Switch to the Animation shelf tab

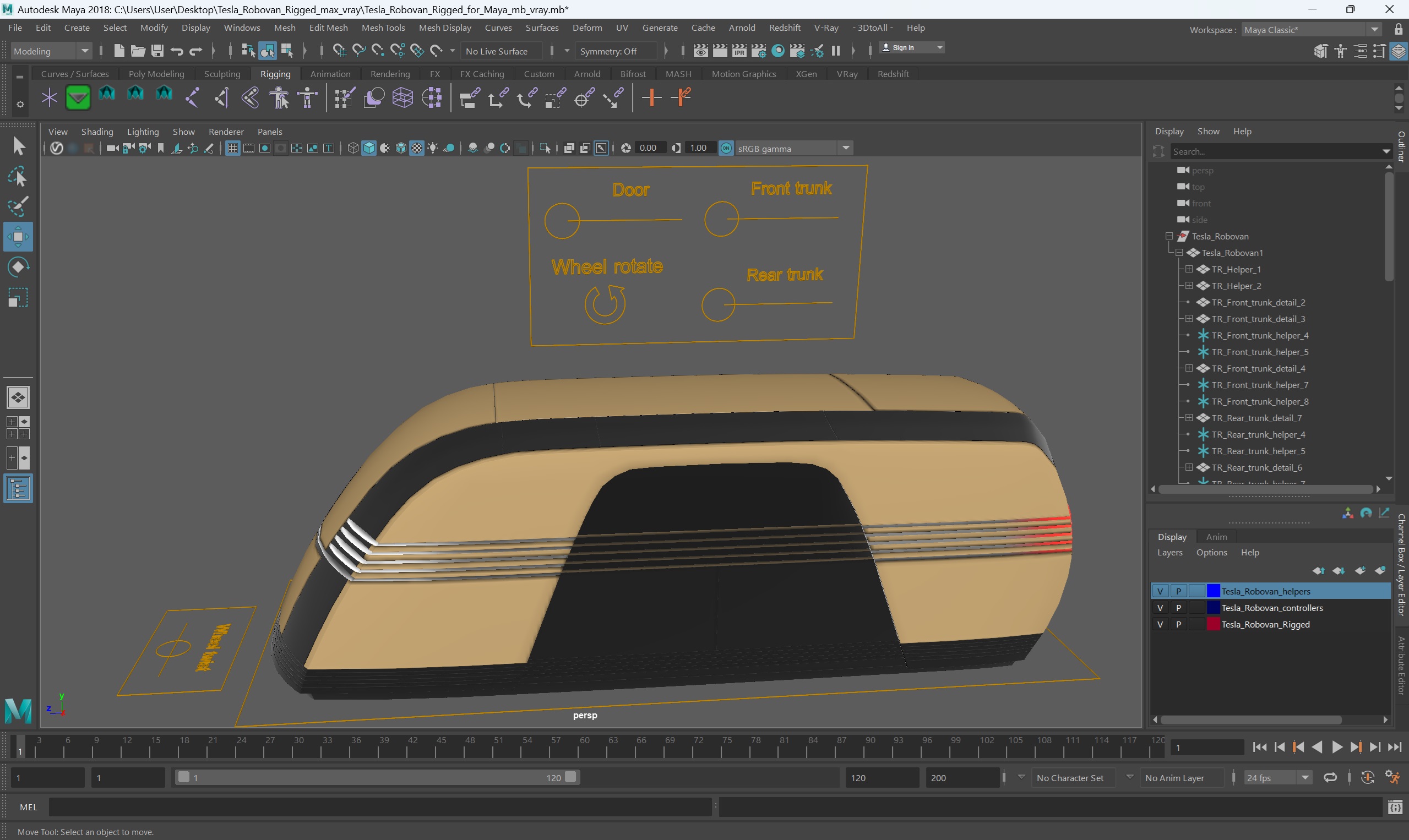coord(330,74)
